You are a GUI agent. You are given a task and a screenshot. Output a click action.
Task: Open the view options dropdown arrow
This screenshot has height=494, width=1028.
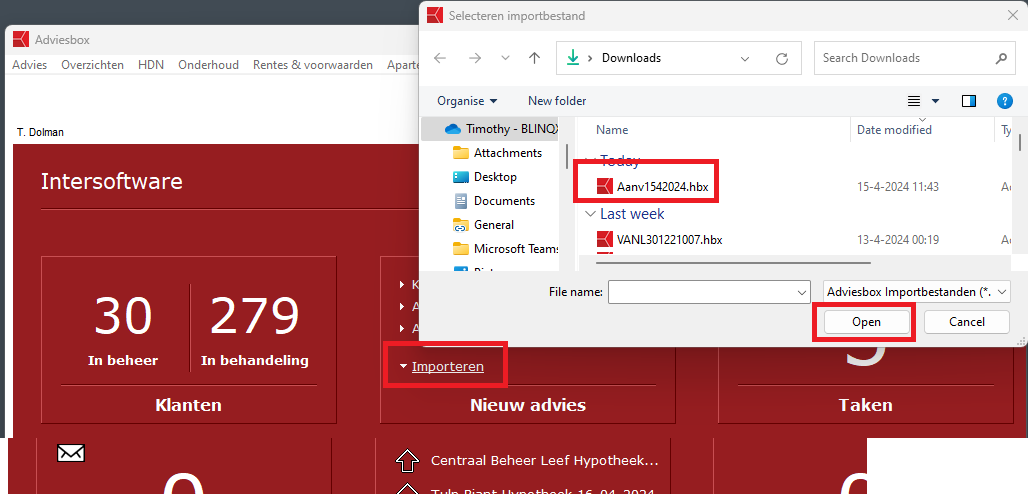click(935, 101)
